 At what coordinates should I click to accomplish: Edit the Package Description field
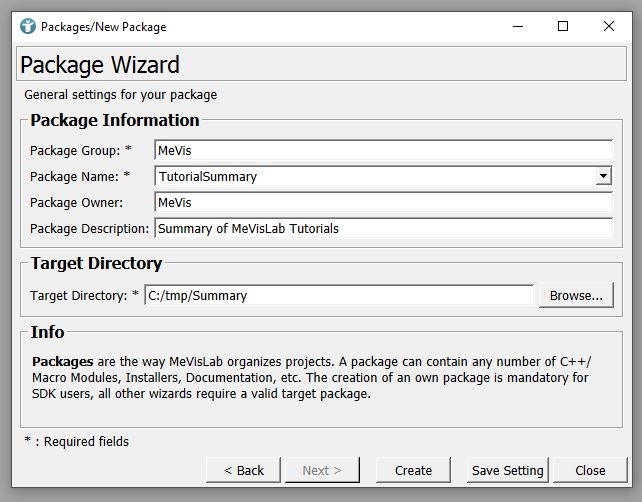point(383,228)
